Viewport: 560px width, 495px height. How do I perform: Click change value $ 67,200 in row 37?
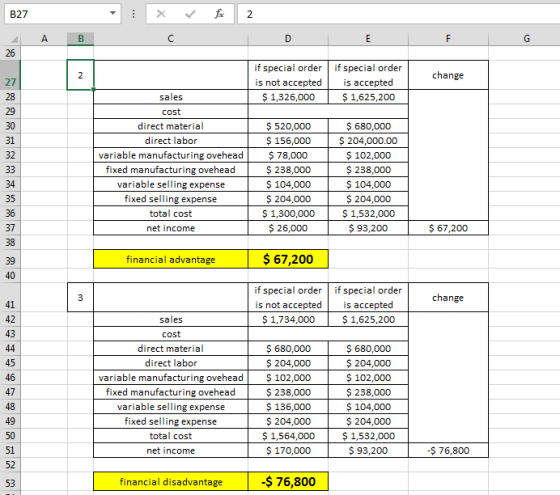point(448,228)
